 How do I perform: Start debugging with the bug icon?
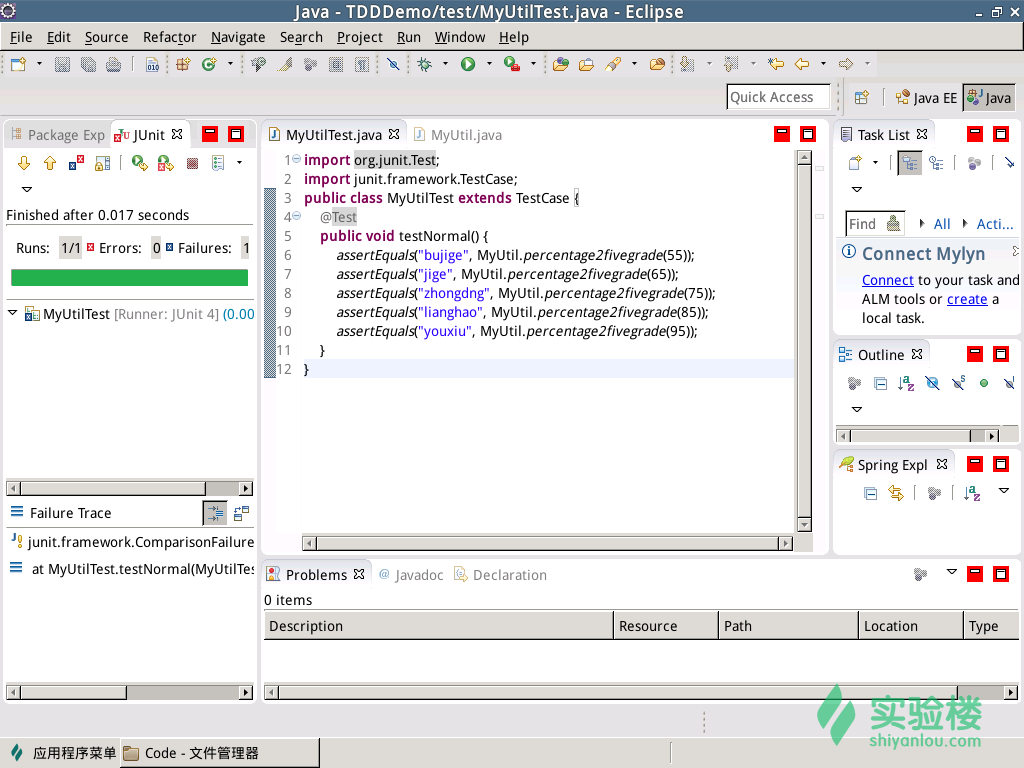pyautogui.click(x=424, y=64)
